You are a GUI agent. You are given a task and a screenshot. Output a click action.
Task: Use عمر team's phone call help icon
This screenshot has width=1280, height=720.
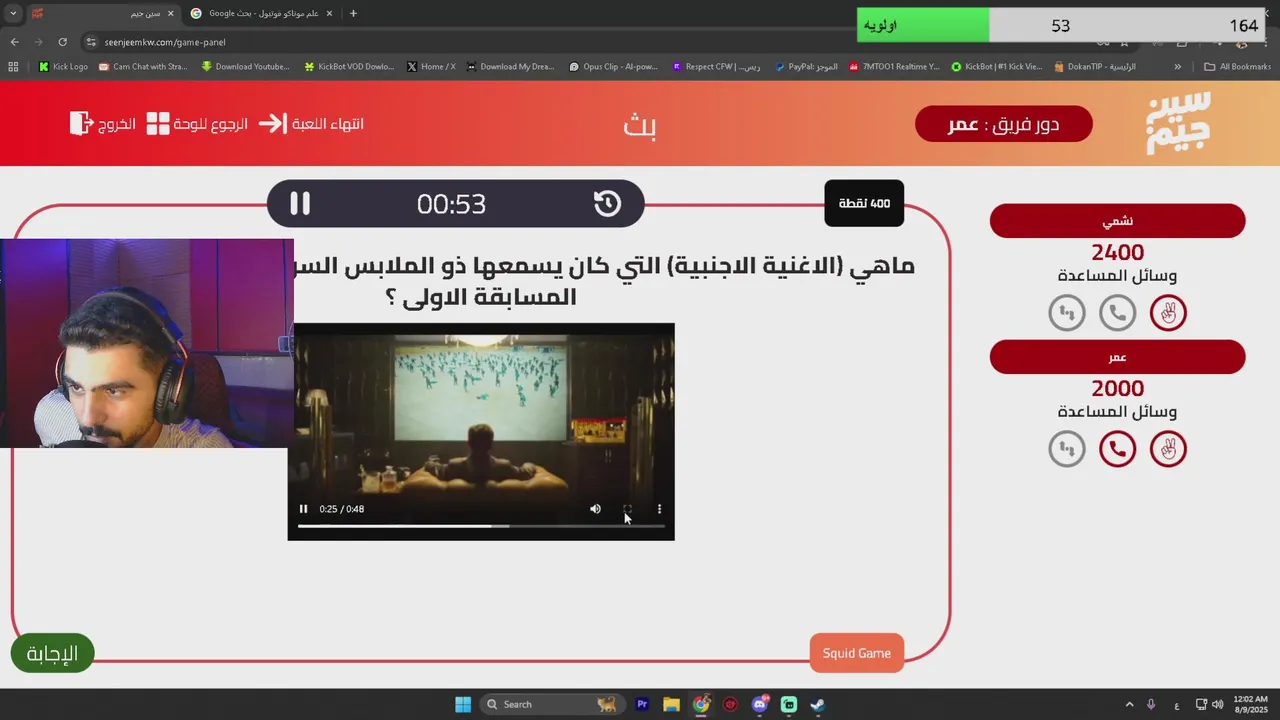click(x=1117, y=449)
